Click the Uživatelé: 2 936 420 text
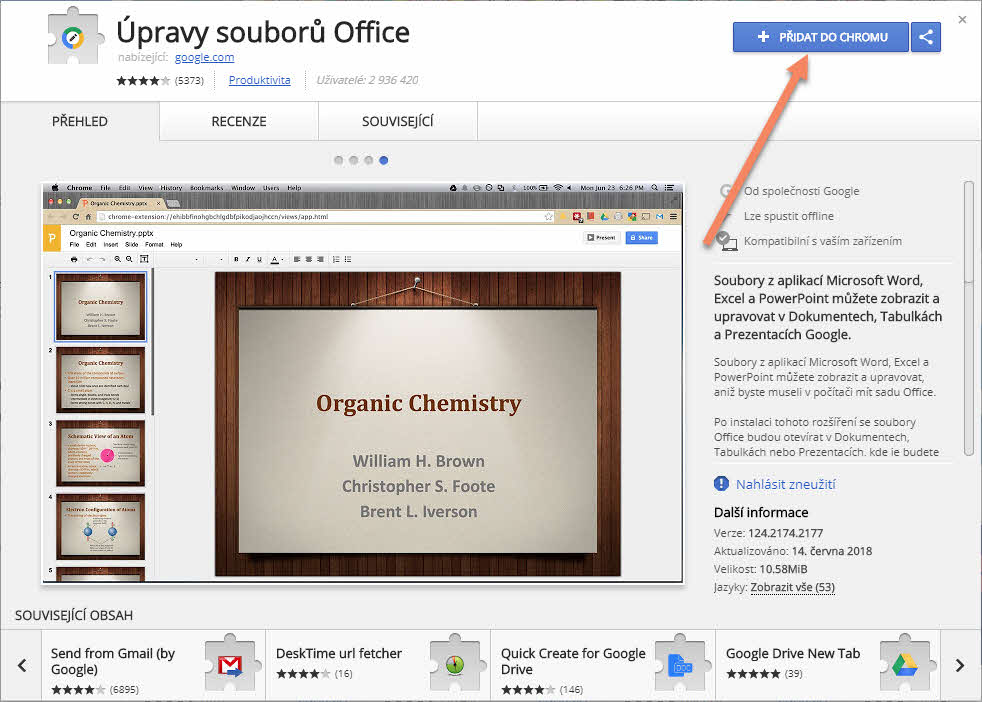982x702 pixels. click(367, 80)
